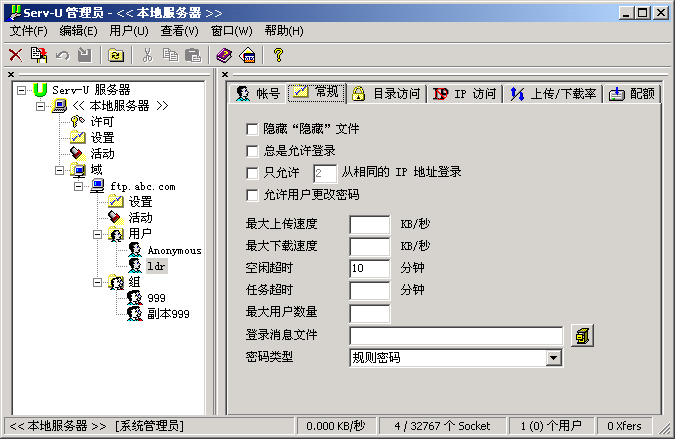Click the 最大用户数量 input field

(370, 313)
